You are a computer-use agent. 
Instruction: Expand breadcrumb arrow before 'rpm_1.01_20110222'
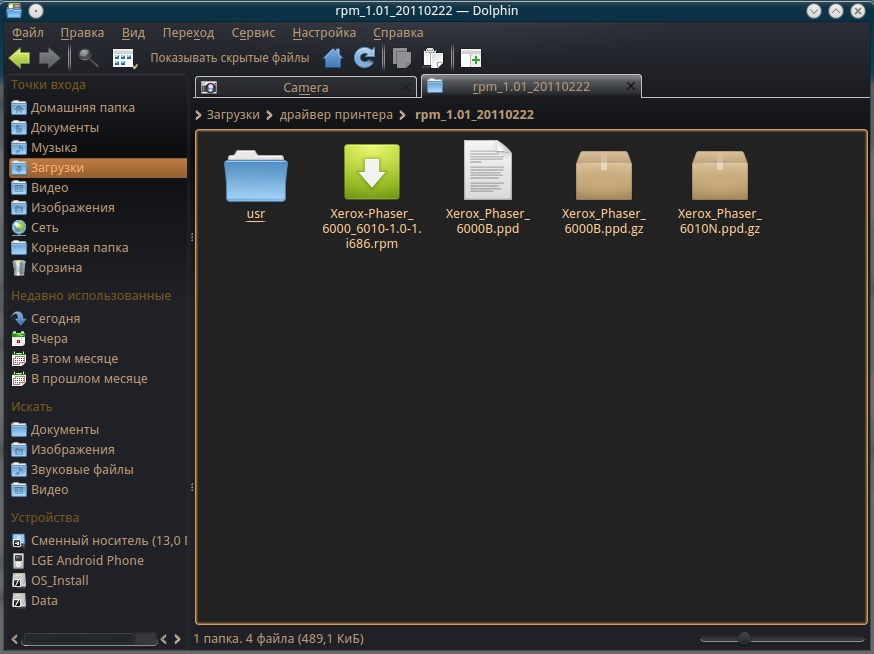[x=403, y=115]
